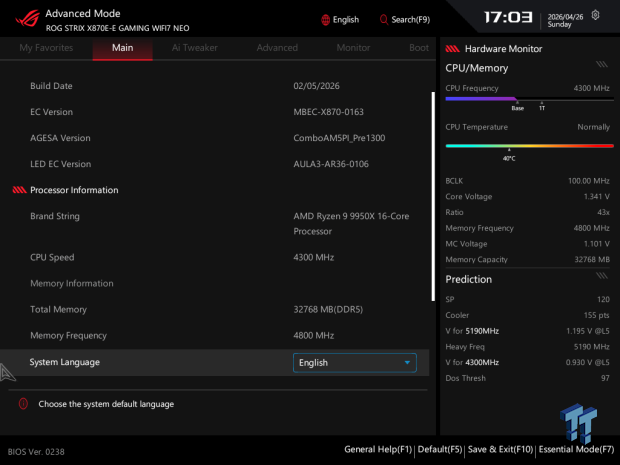Open General Help(F1)
This screenshot has width=620, height=465.
(378, 450)
